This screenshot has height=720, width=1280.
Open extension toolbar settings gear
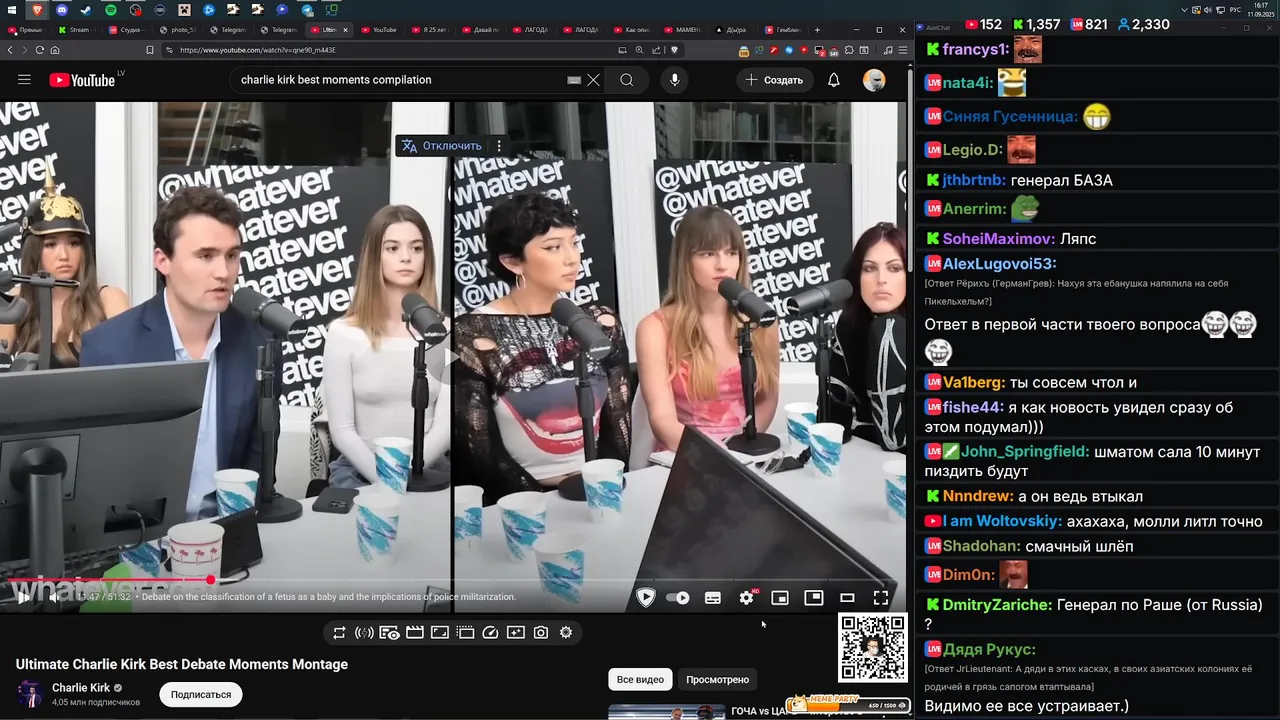pyautogui.click(x=566, y=632)
